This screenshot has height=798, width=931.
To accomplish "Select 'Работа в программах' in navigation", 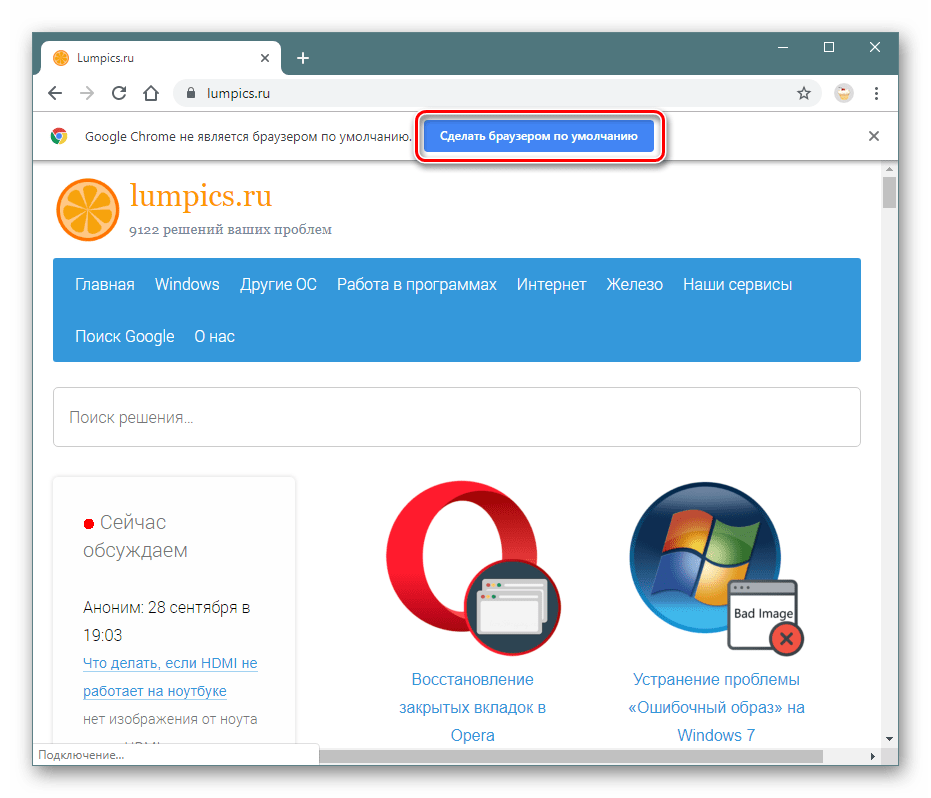I will pos(416,284).
